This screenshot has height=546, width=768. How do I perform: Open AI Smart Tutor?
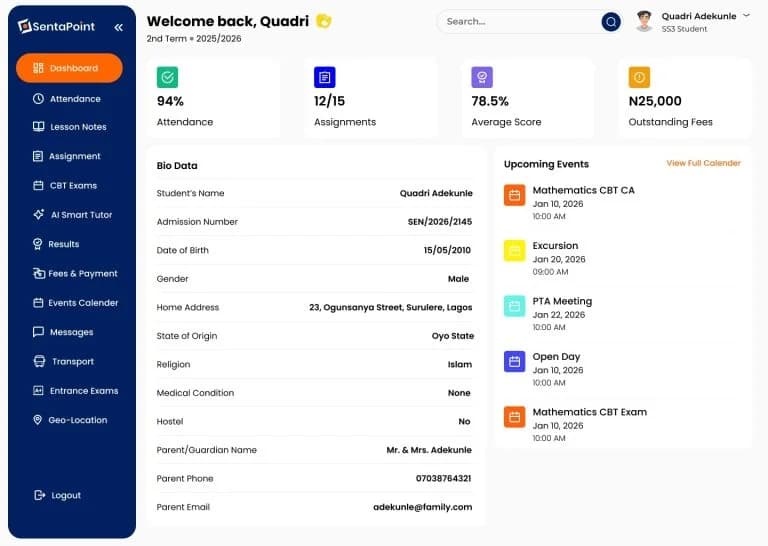[72, 214]
